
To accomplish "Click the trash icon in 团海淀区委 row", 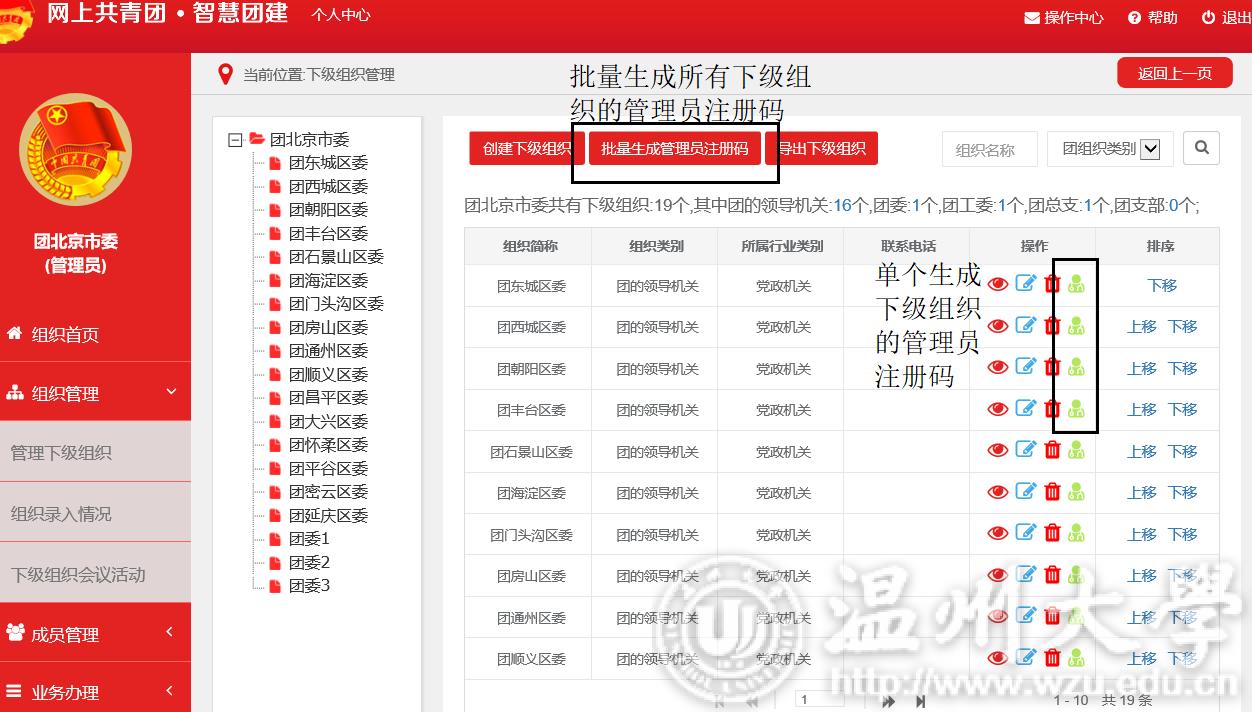I will 1052,492.
